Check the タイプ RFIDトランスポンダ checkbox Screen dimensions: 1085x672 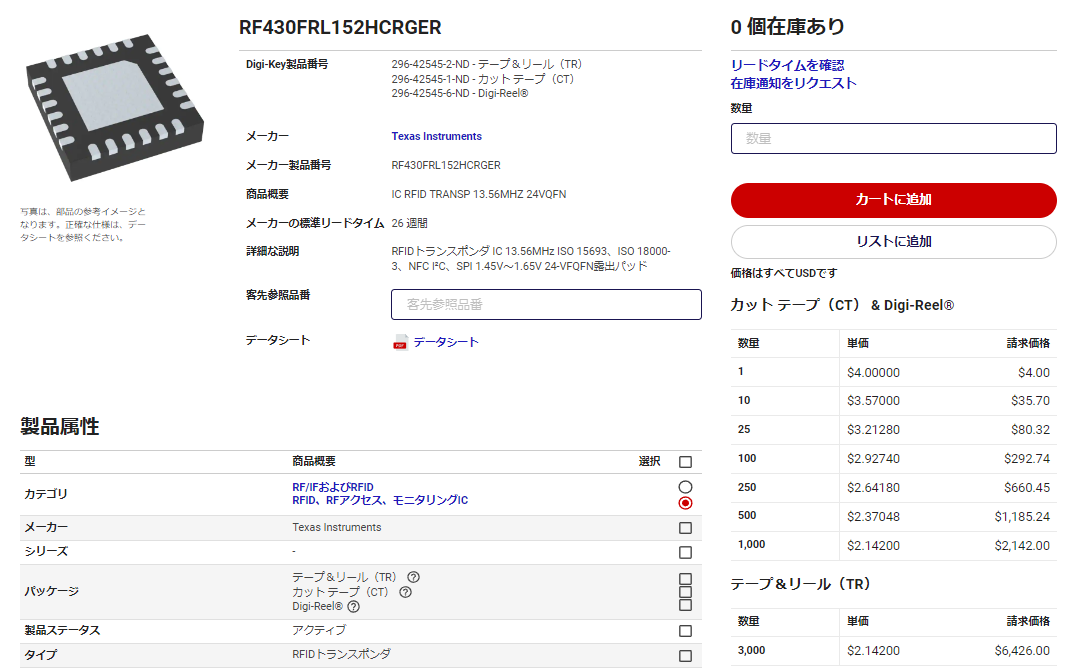(685, 655)
